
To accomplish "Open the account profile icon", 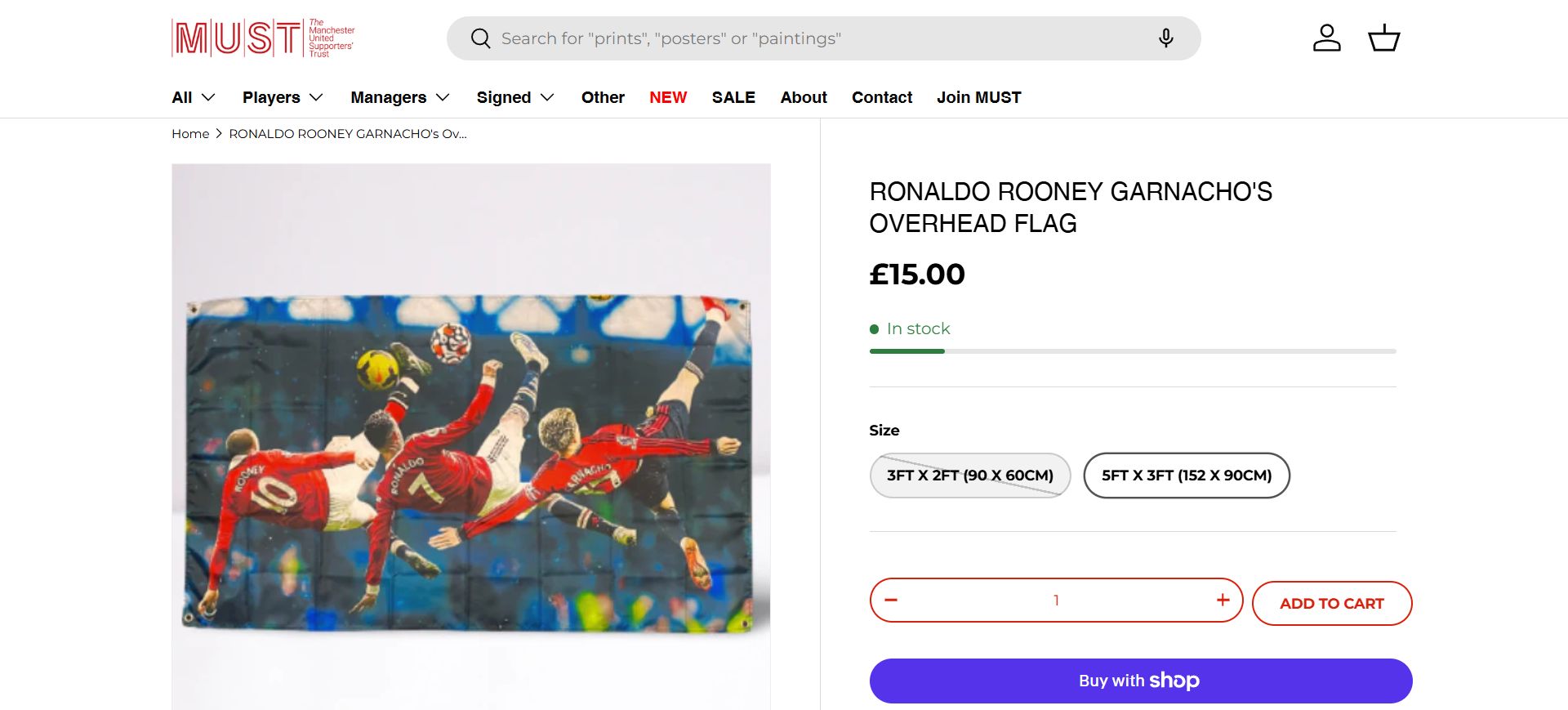I will (1326, 38).
